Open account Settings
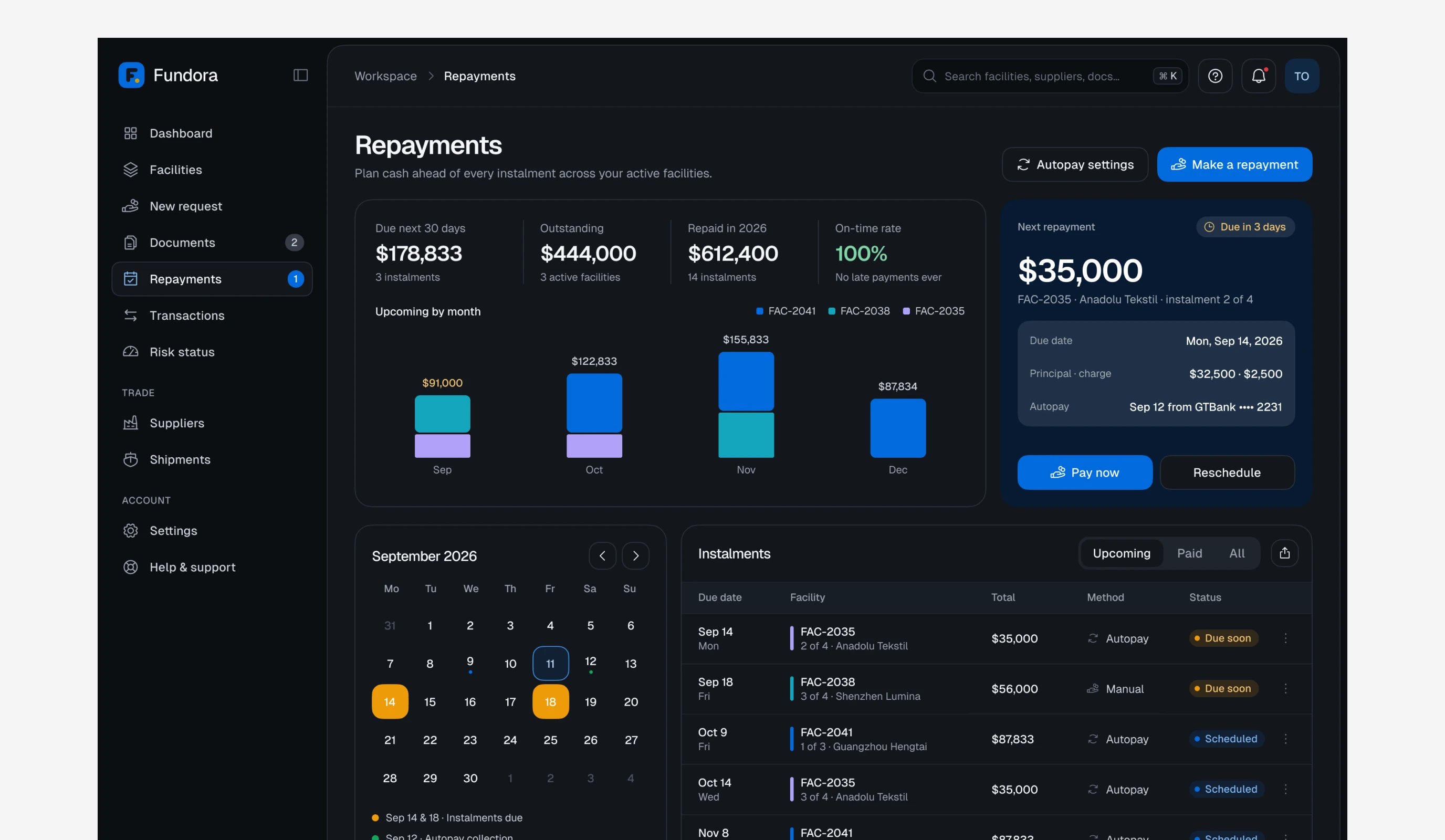Image resolution: width=1445 pixels, height=840 pixels. (212, 530)
